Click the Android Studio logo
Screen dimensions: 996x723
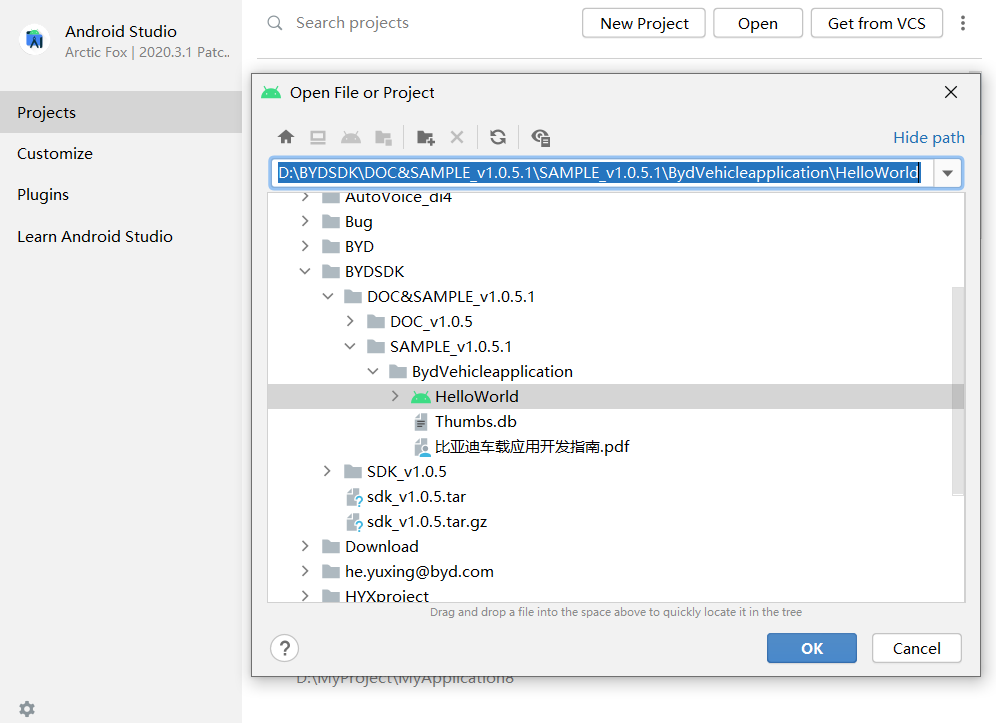[x=34, y=39]
